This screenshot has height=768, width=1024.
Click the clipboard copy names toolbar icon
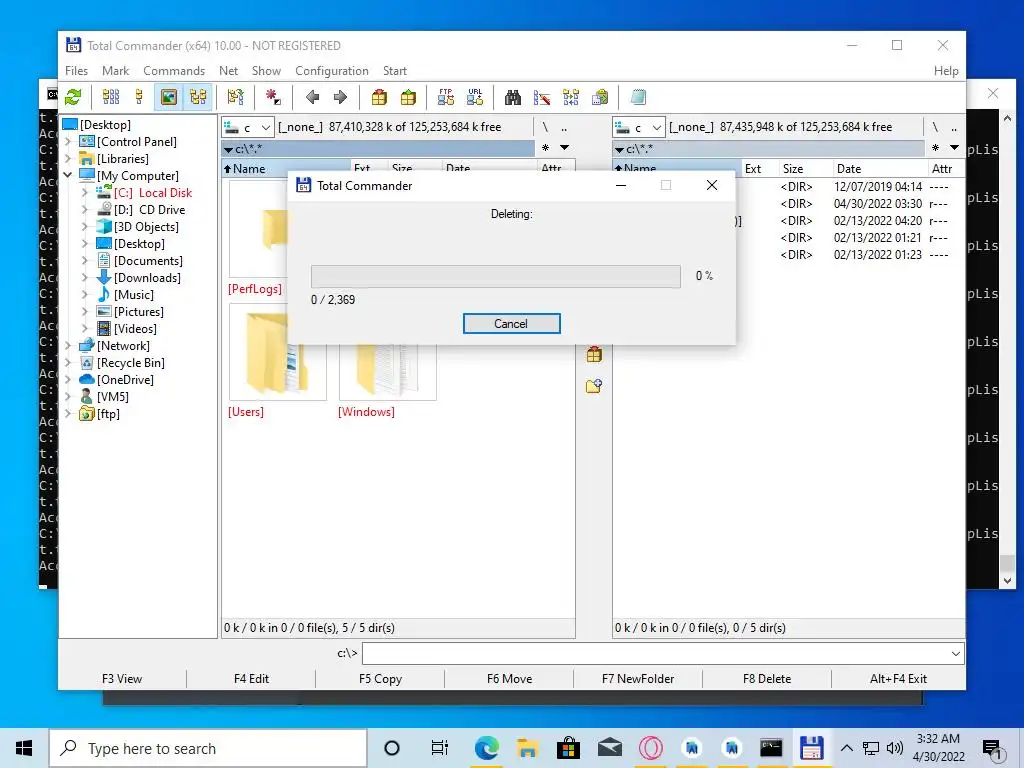600,97
